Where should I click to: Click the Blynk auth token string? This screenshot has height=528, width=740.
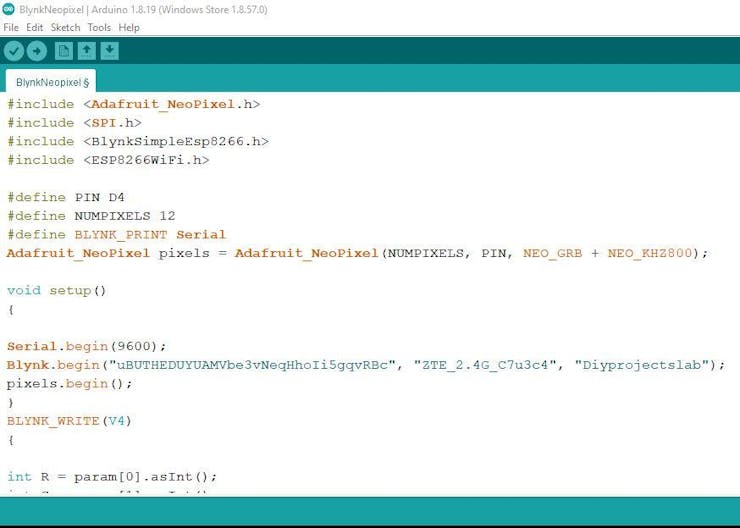click(x=252, y=365)
